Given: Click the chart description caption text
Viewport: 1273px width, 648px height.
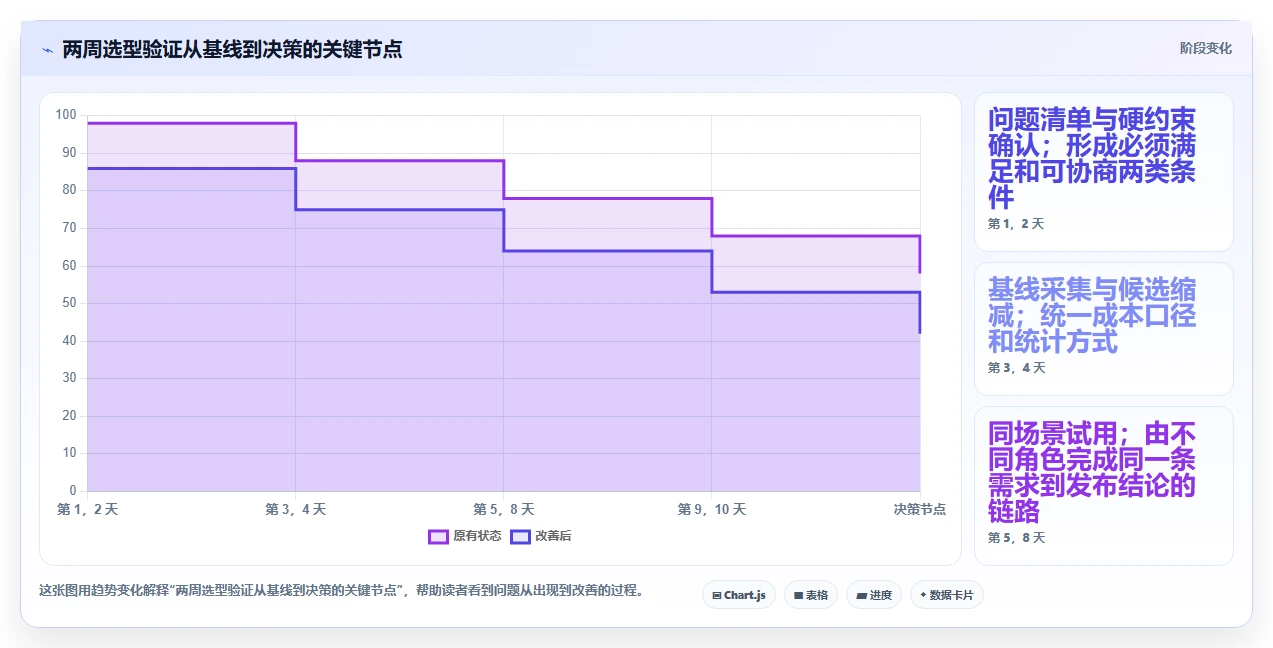Looking at the screenshot, I should (x=341, y=590).
